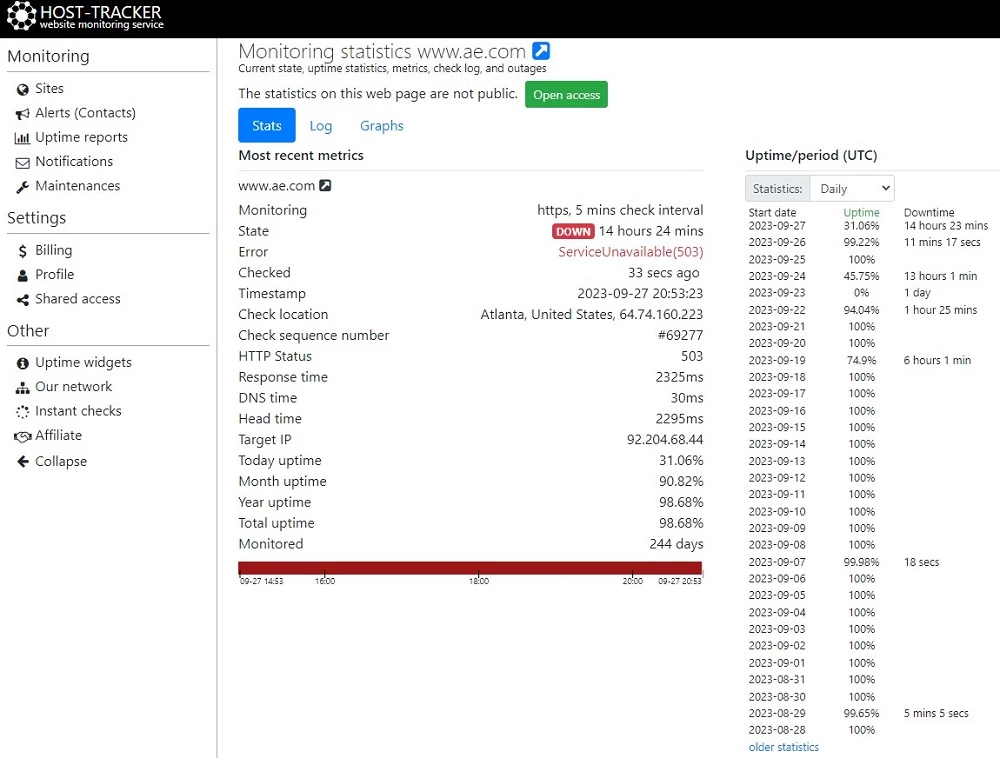Collapse the sidebar using Collapse link

point(61,461)
